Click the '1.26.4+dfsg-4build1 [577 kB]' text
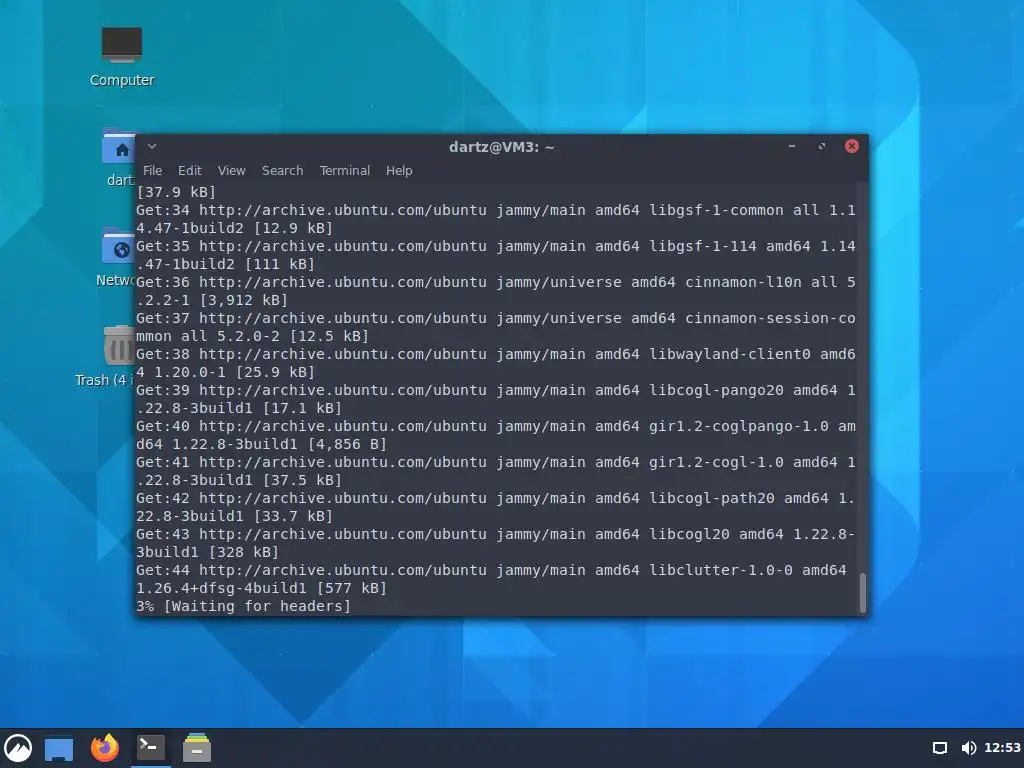Viewport: 1024px width, 768px height. [261, 588]
